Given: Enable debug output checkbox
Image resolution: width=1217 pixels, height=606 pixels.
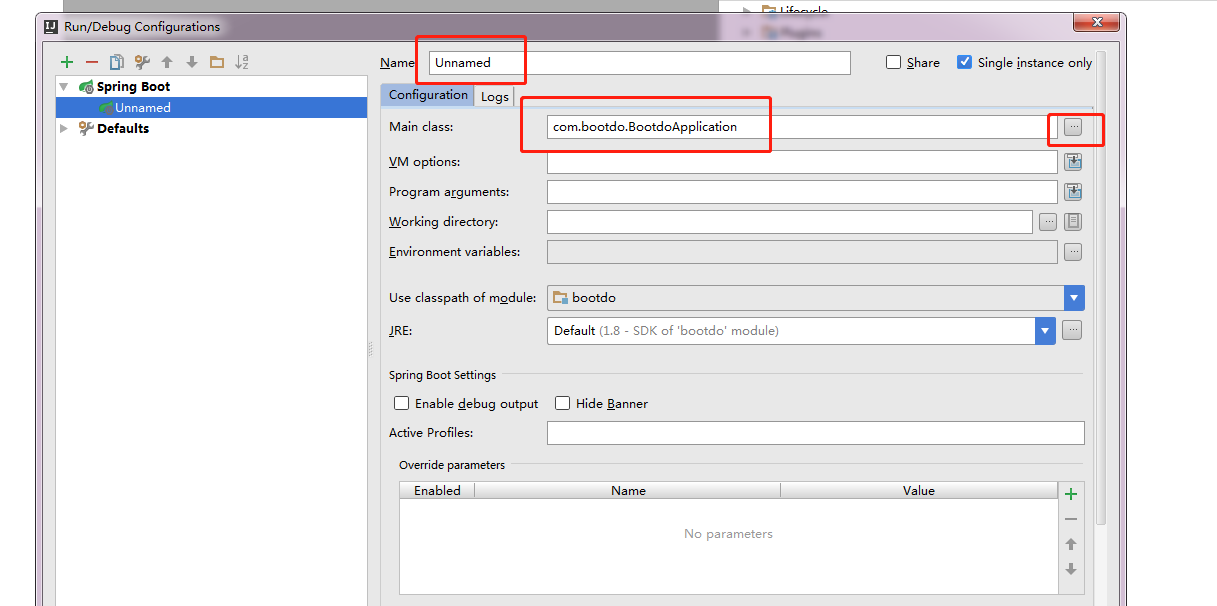Looking at the screenshot, I should (x=402, y=403).
